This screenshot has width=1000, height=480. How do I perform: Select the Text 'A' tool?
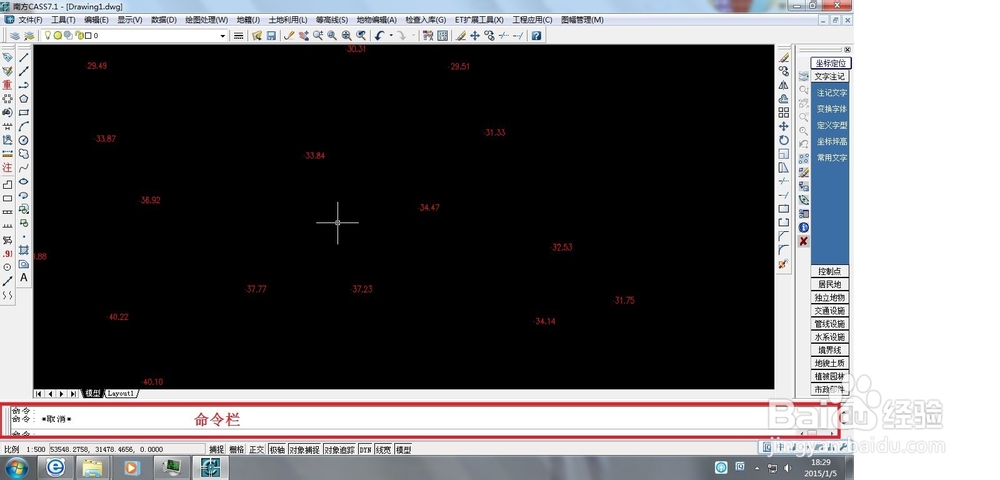(24, 278)
